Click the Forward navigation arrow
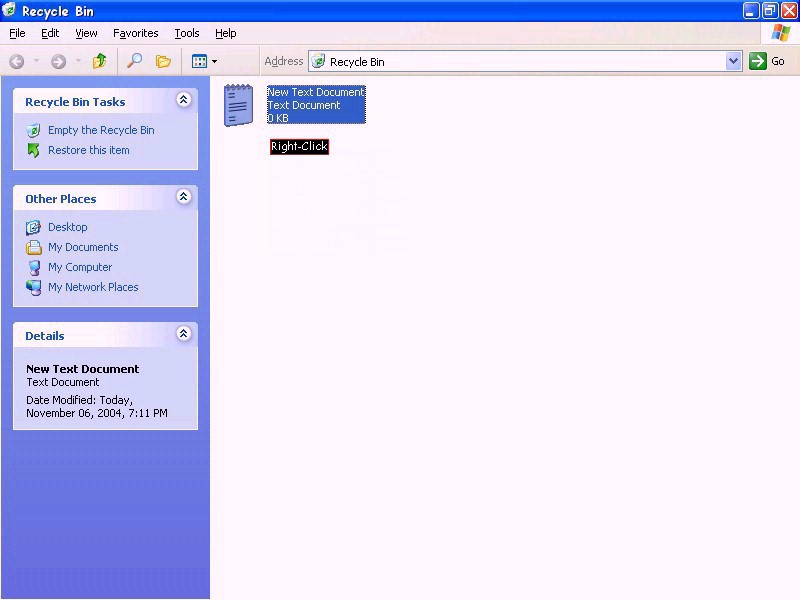Image resolution: width=800 pixels, height=600 pixels. tap(59, 62)
